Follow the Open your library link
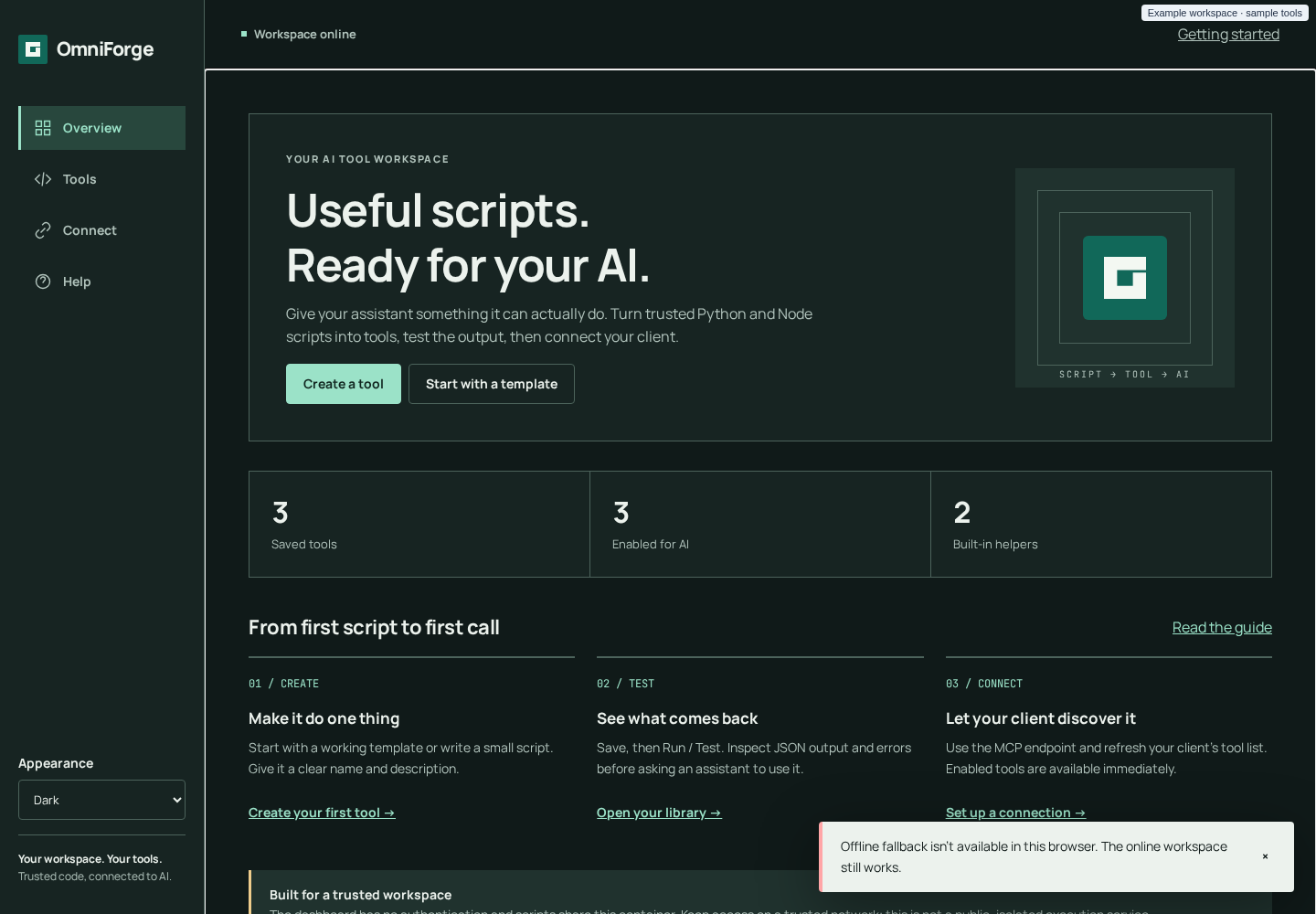The height and width of the screenshot is (914, 1316). click(659, 813)
